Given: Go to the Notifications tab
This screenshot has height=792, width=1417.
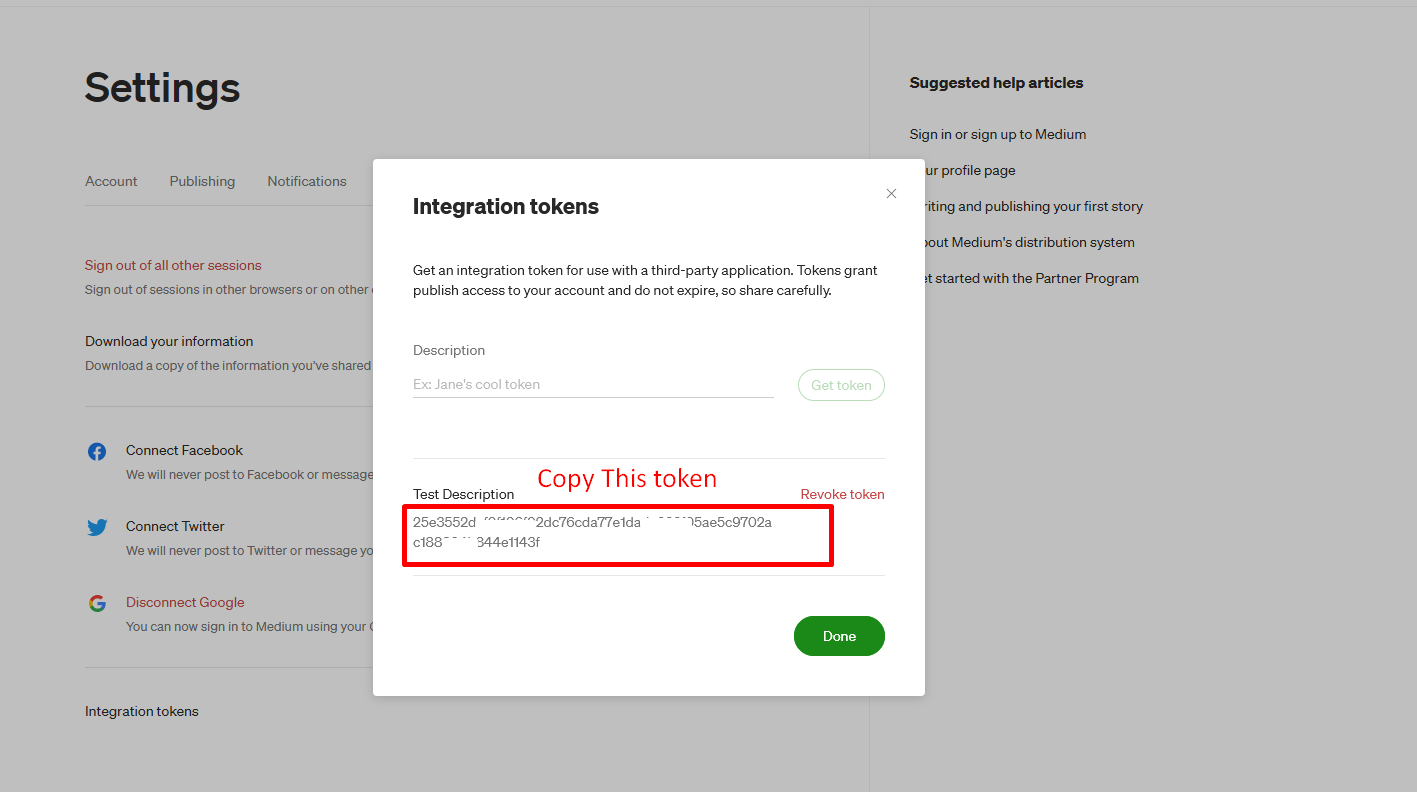Looking at the screenshot, I should [x=306, y=181].
